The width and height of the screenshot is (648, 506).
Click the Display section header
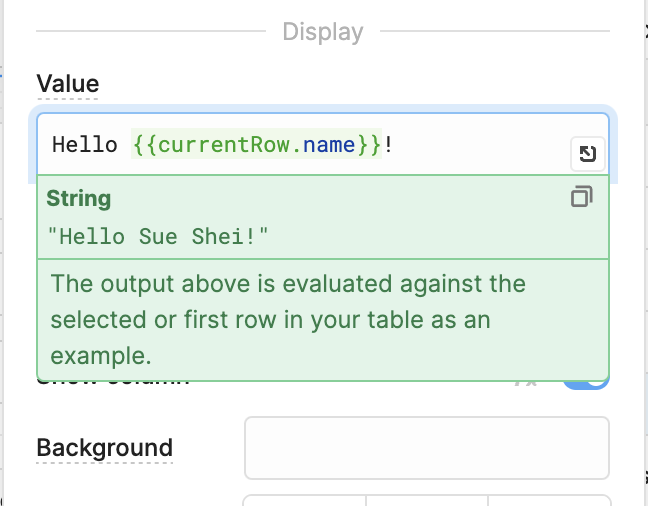[x=322, y=32]
